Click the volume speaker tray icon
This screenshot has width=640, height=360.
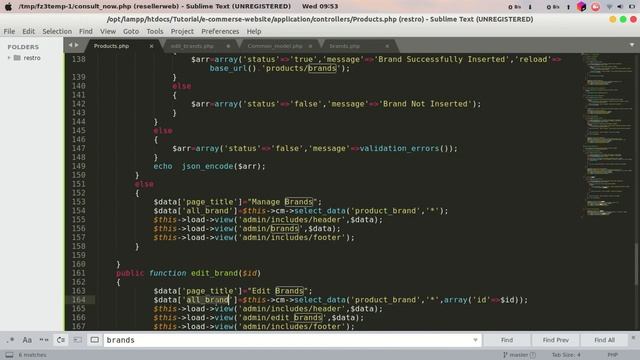pos(620,7)
